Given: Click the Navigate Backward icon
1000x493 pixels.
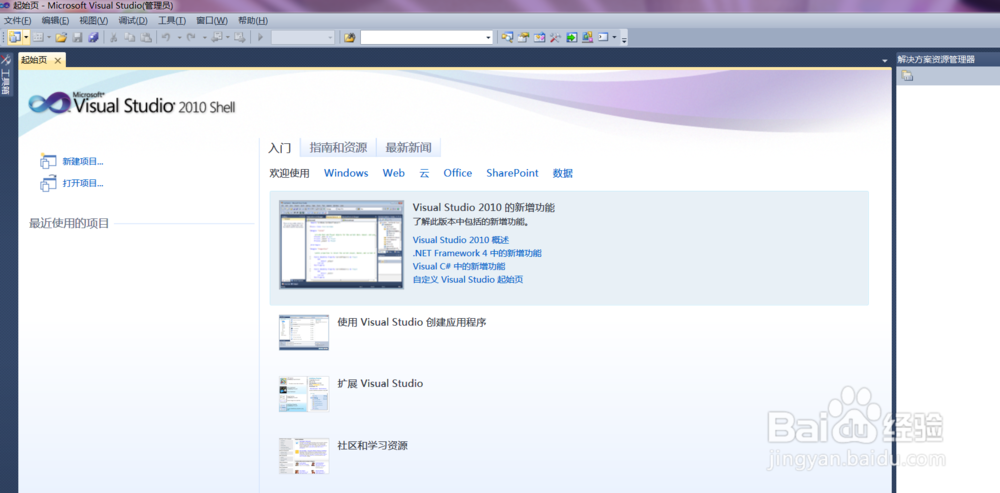Looking at the screenshot, I should pyautogui.click(x=217, y=38).
